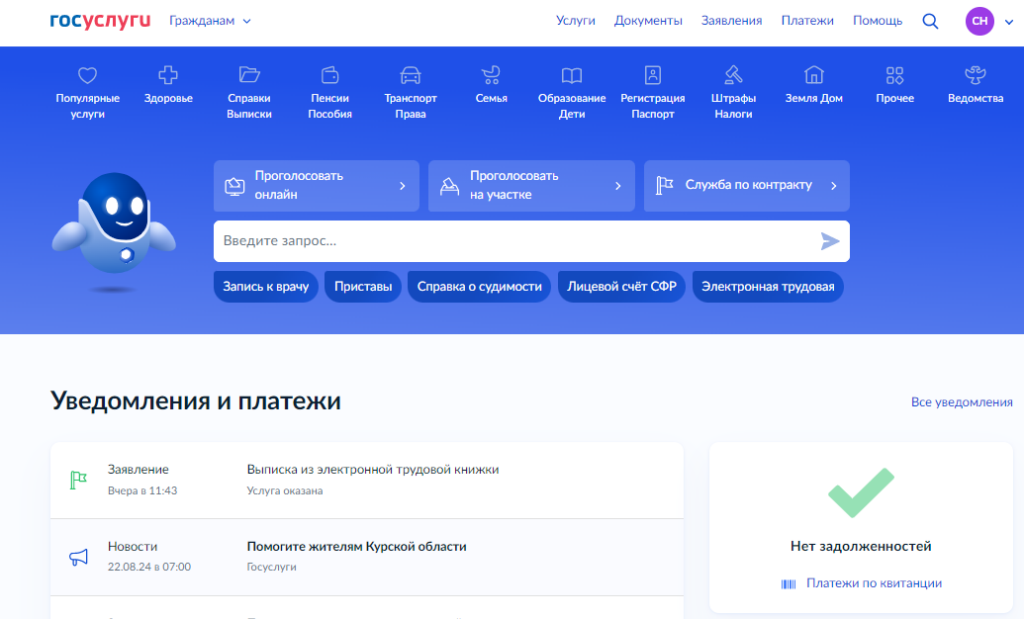Open the Ведомства emblem icon
The height and width of the screenshot is (619, 1024).
coord(975,75)
